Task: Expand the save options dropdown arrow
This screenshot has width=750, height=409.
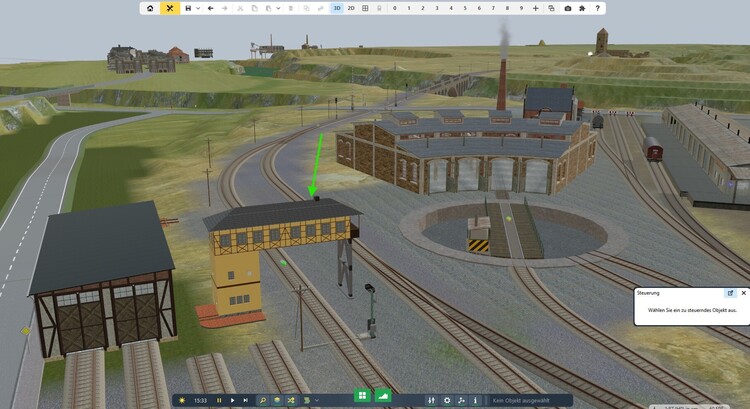Action: tap(198, 8)
